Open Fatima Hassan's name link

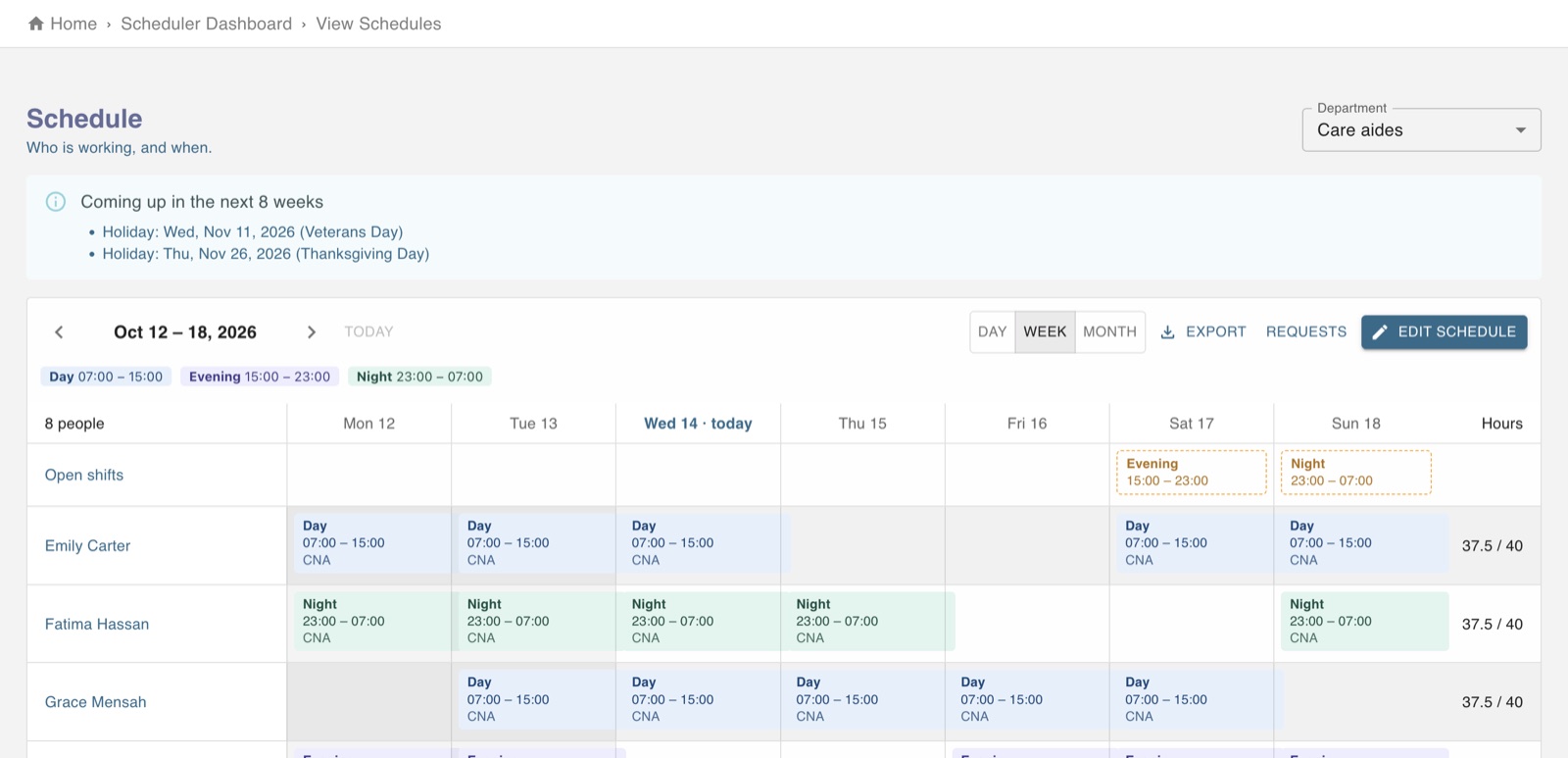[x=97, y=625]
